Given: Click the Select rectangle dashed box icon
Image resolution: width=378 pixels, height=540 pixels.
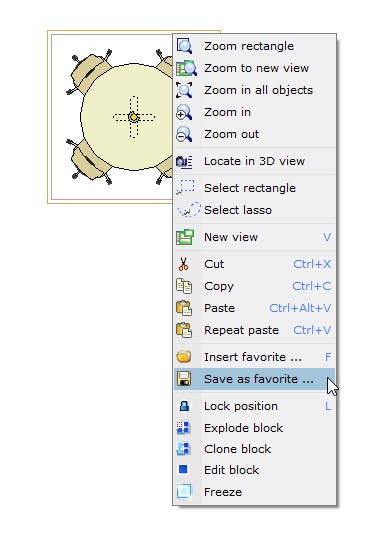Looking at the screenshot, I should (185, 188).
